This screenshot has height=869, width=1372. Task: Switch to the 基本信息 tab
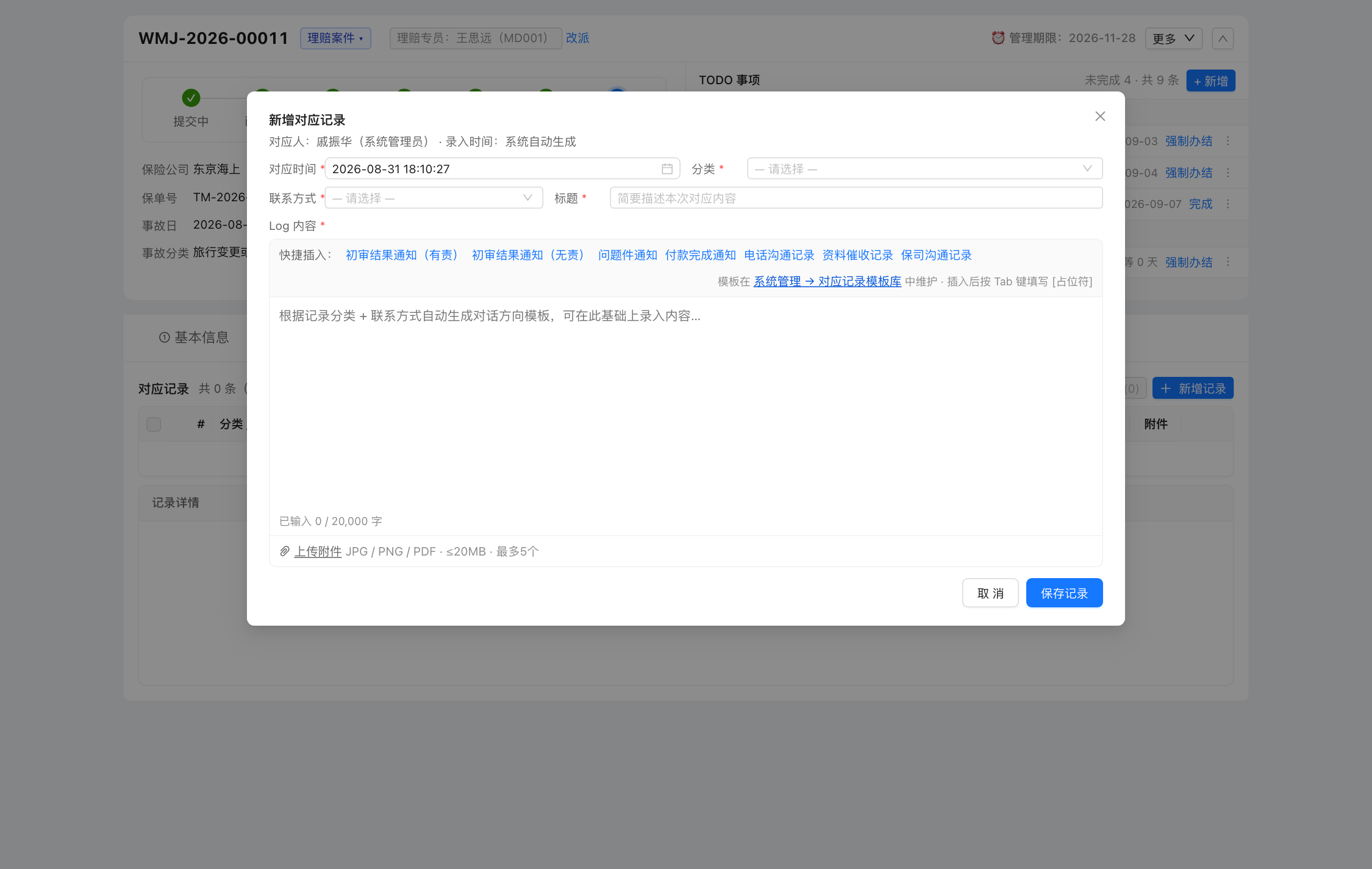pos(194,337)
